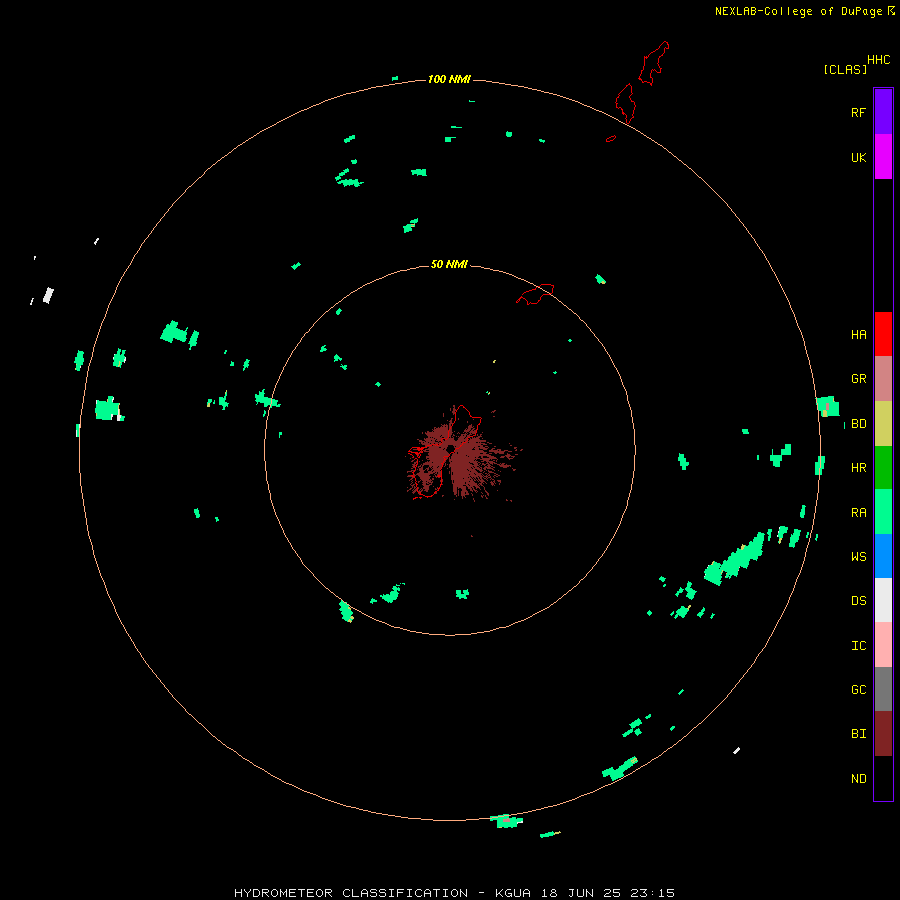Click the 'UK' legend label
This screenshot has width=900, height=900.
858,157
